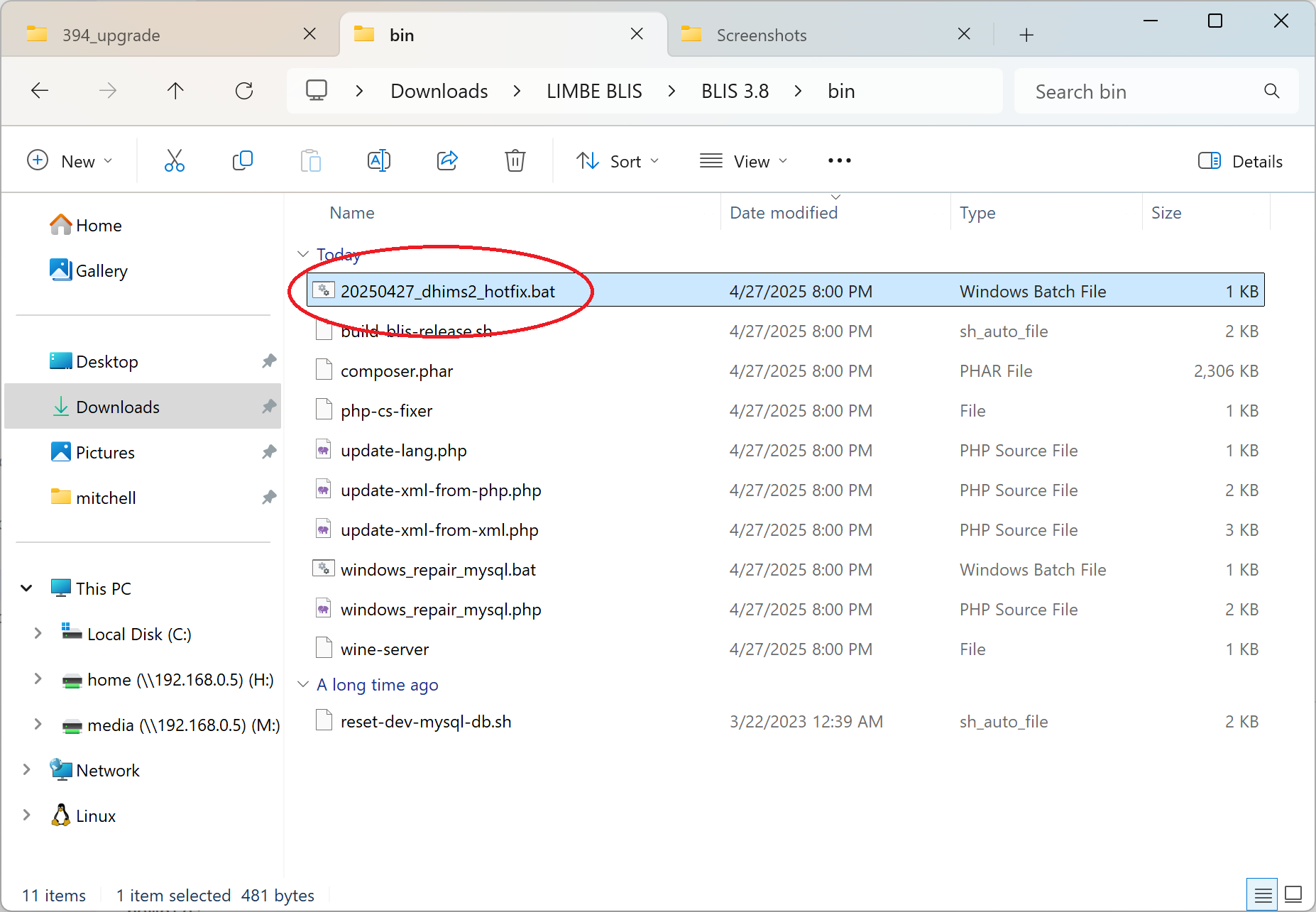Close the 394_upgrade tab

(x=309, y=34)
